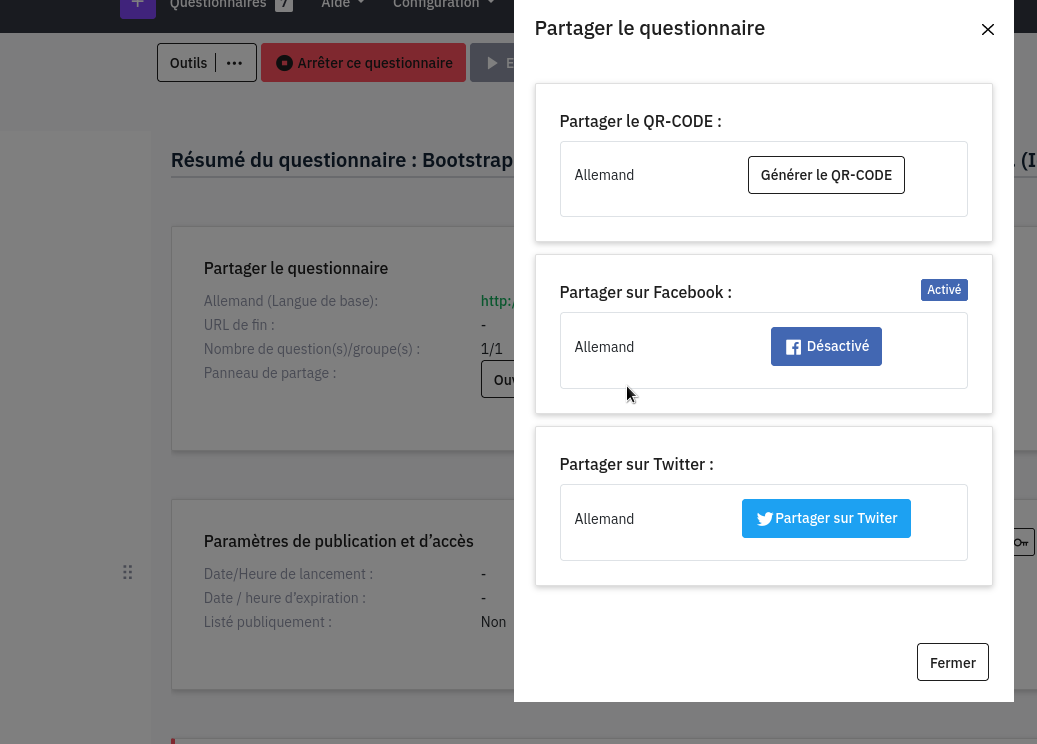Click the key icon at right edge

(x=1021, y=542)
